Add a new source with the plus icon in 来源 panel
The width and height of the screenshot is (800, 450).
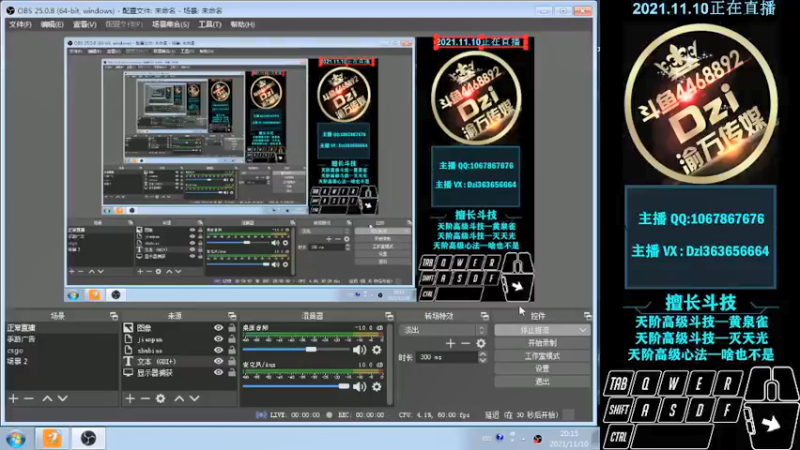pyautogui.click(x=130, y=398)
